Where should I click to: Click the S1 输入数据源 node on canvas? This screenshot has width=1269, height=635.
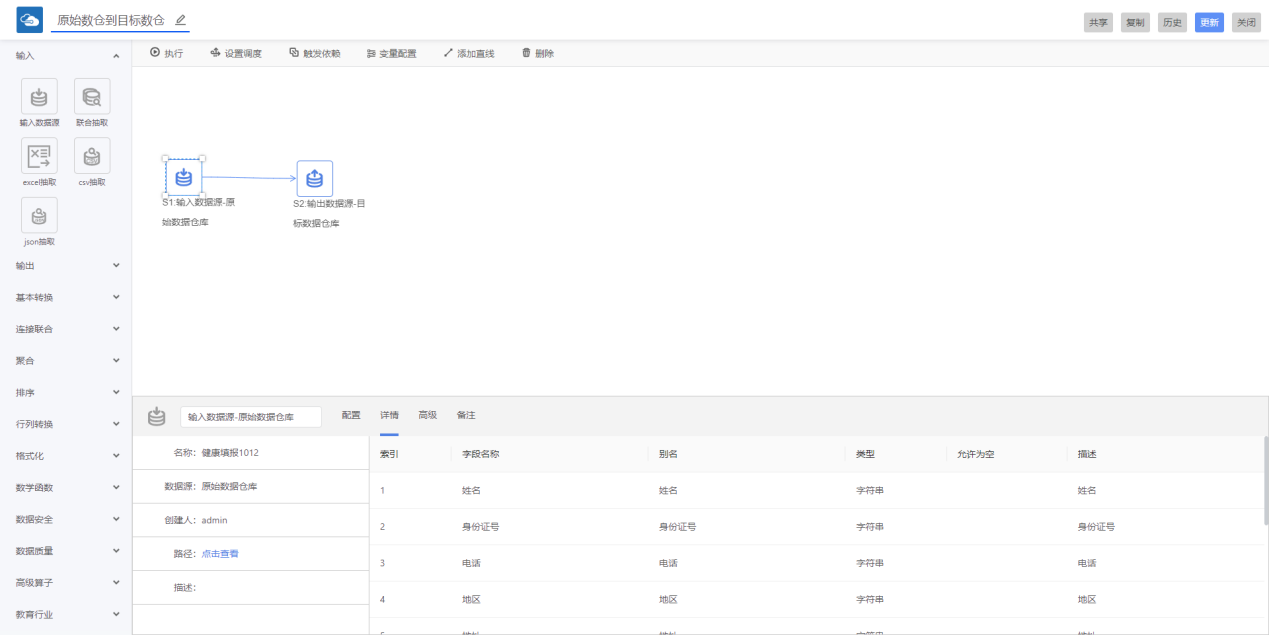(184, 177)
